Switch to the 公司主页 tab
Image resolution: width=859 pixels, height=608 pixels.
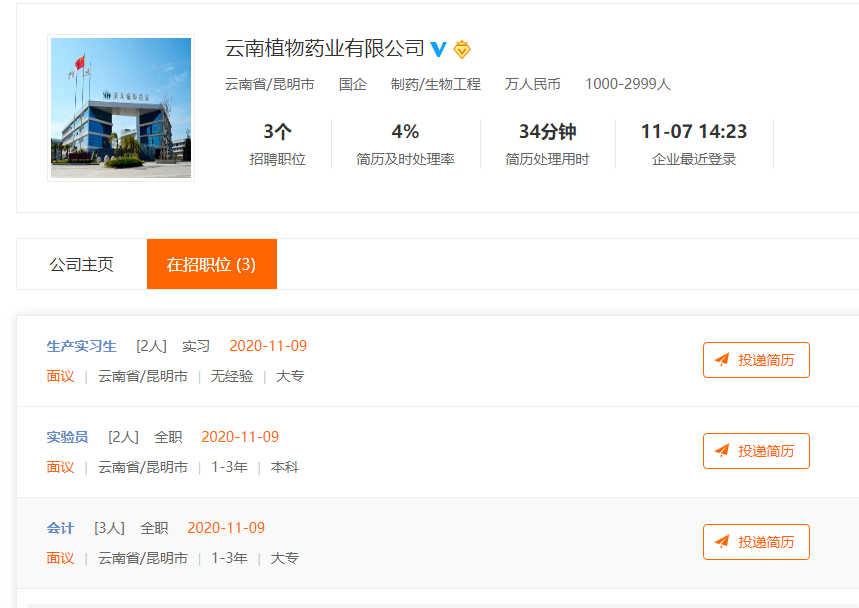pos(82,265)
